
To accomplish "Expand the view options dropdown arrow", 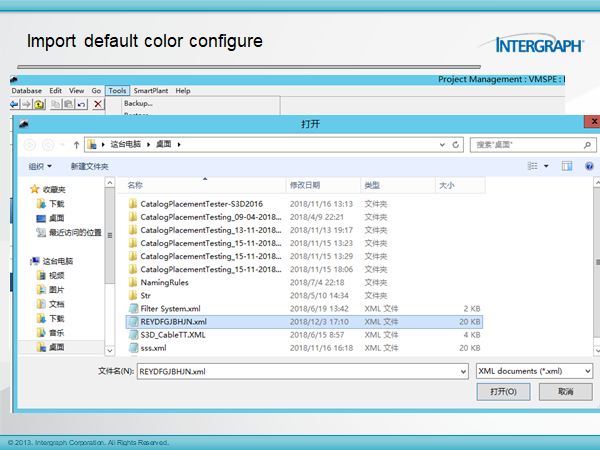I will pos(546,166).
